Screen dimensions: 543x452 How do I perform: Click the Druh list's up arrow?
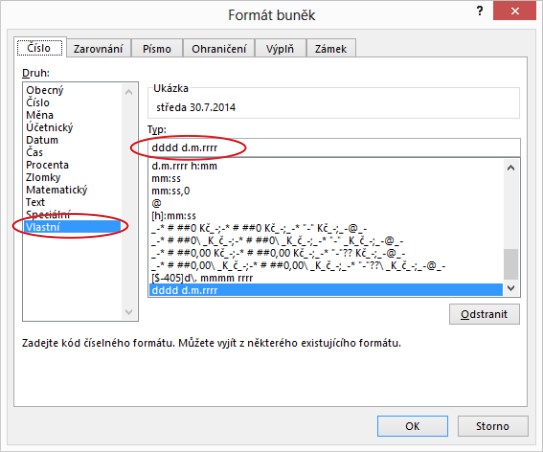point(129,92)
